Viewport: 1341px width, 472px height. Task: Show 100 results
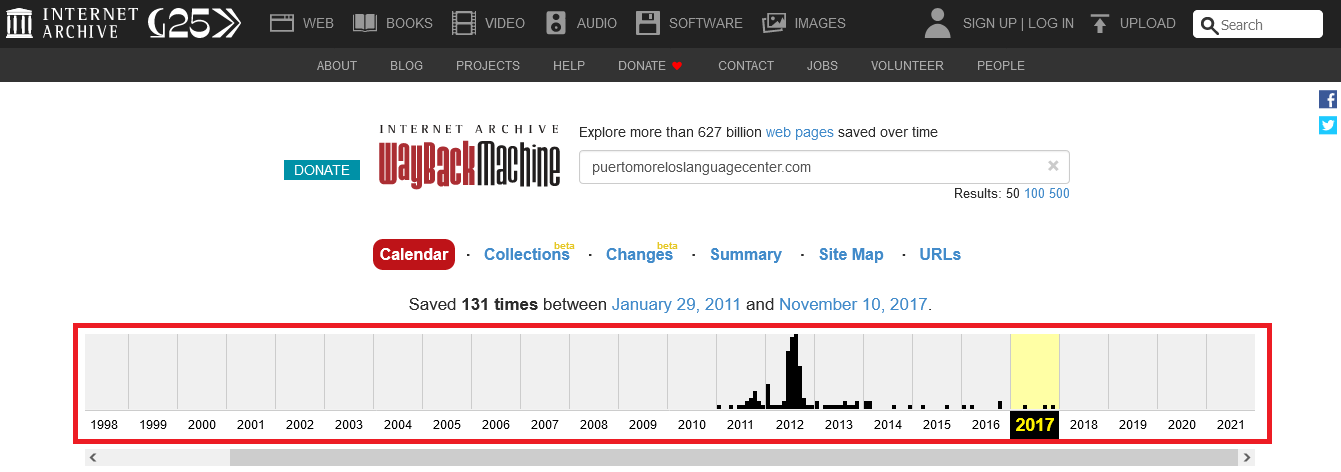click(x=1034, y=193)
